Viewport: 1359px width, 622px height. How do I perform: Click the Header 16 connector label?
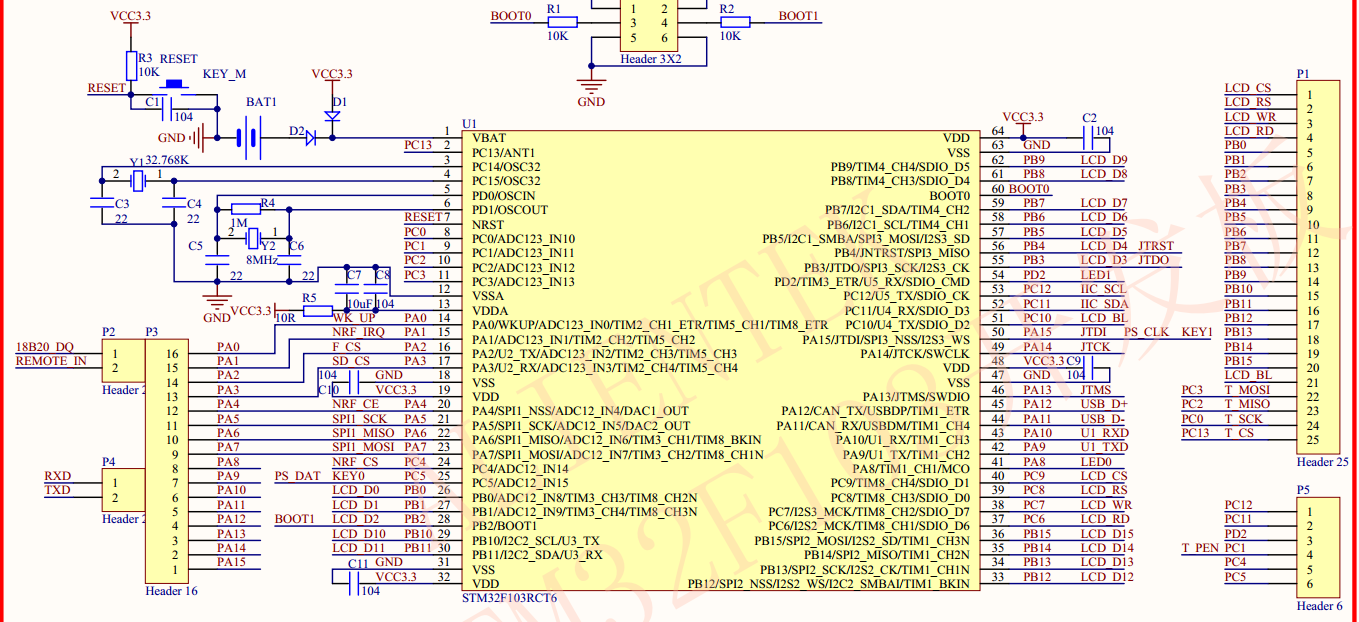click(171, 591)
